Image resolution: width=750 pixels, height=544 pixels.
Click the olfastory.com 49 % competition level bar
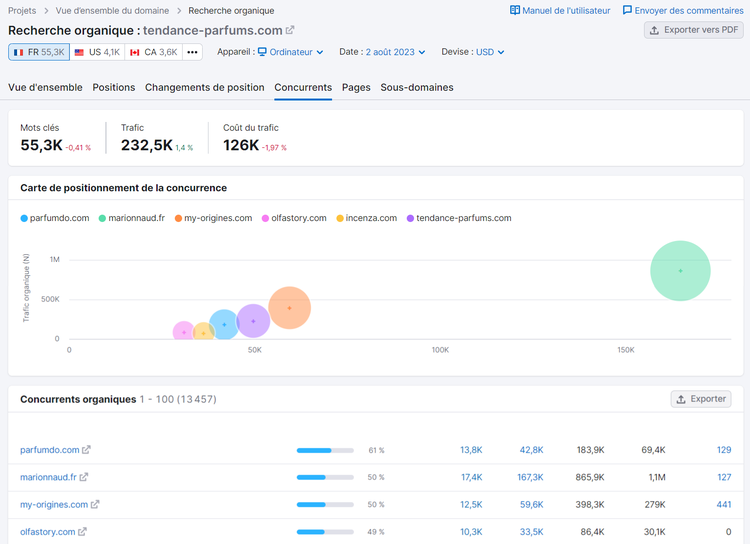click(325, 532)
